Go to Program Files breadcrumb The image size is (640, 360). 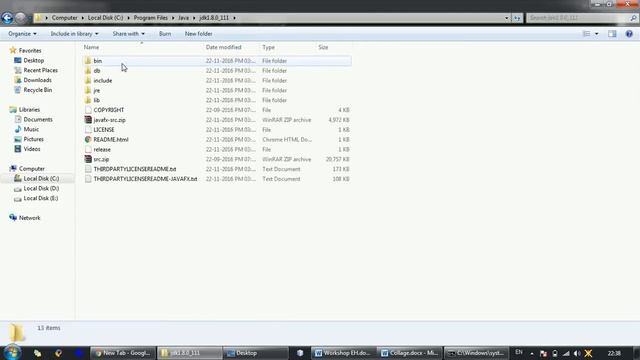(151, 18)
